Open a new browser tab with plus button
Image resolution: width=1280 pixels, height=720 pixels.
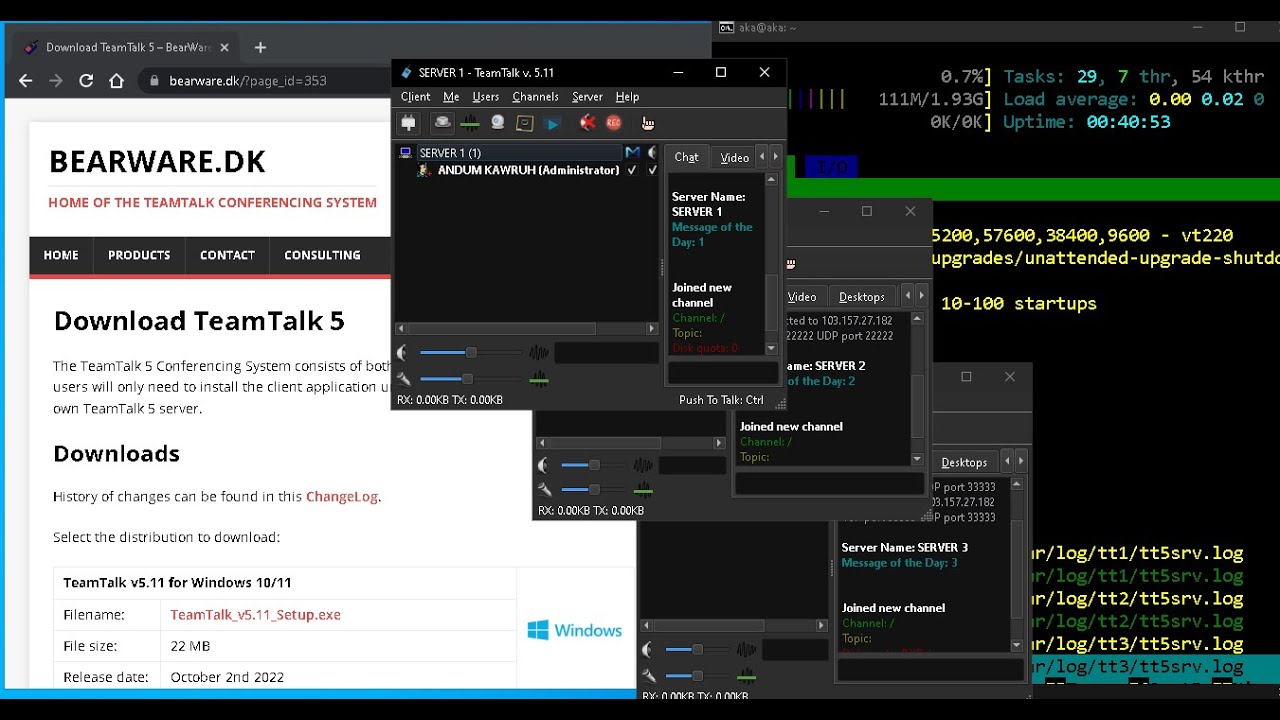click(260, 47)
